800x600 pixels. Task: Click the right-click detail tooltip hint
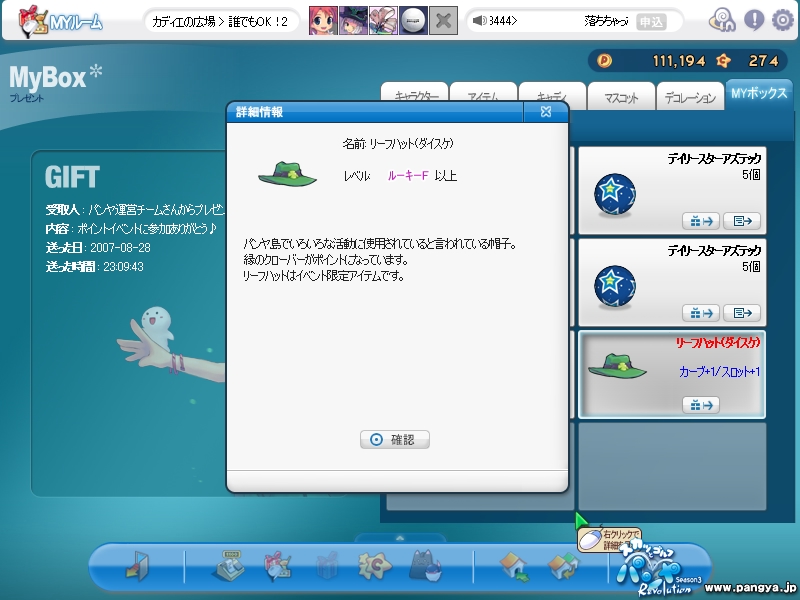point(610,540)
